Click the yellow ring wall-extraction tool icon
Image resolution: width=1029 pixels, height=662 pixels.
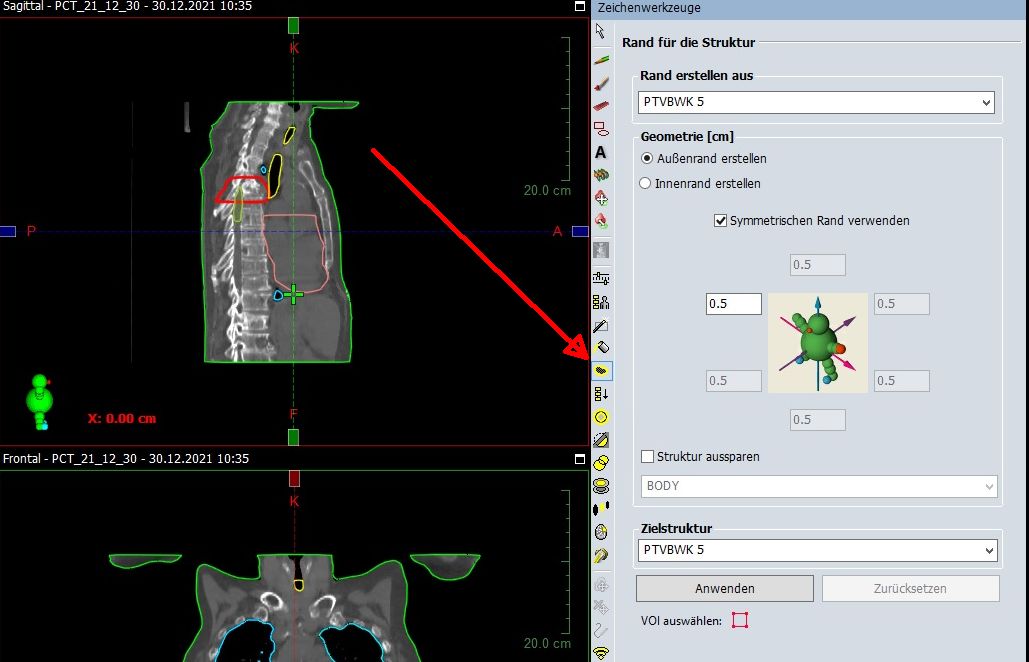click(x=601, y=417)
